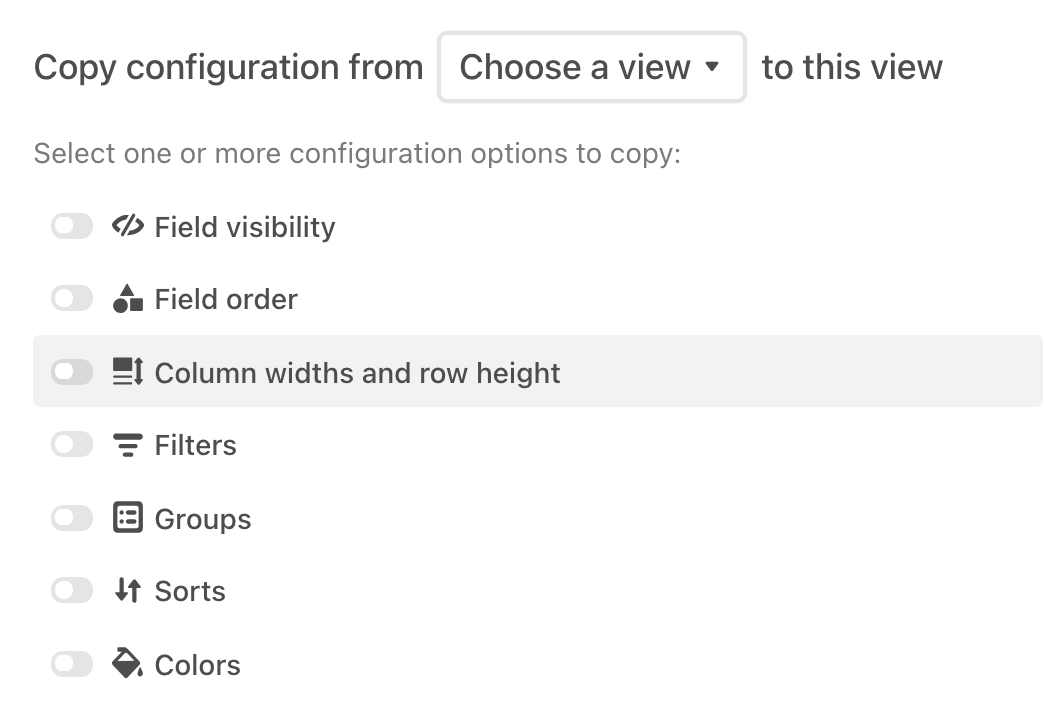Switch on the Groups toggle

point(72,518)
